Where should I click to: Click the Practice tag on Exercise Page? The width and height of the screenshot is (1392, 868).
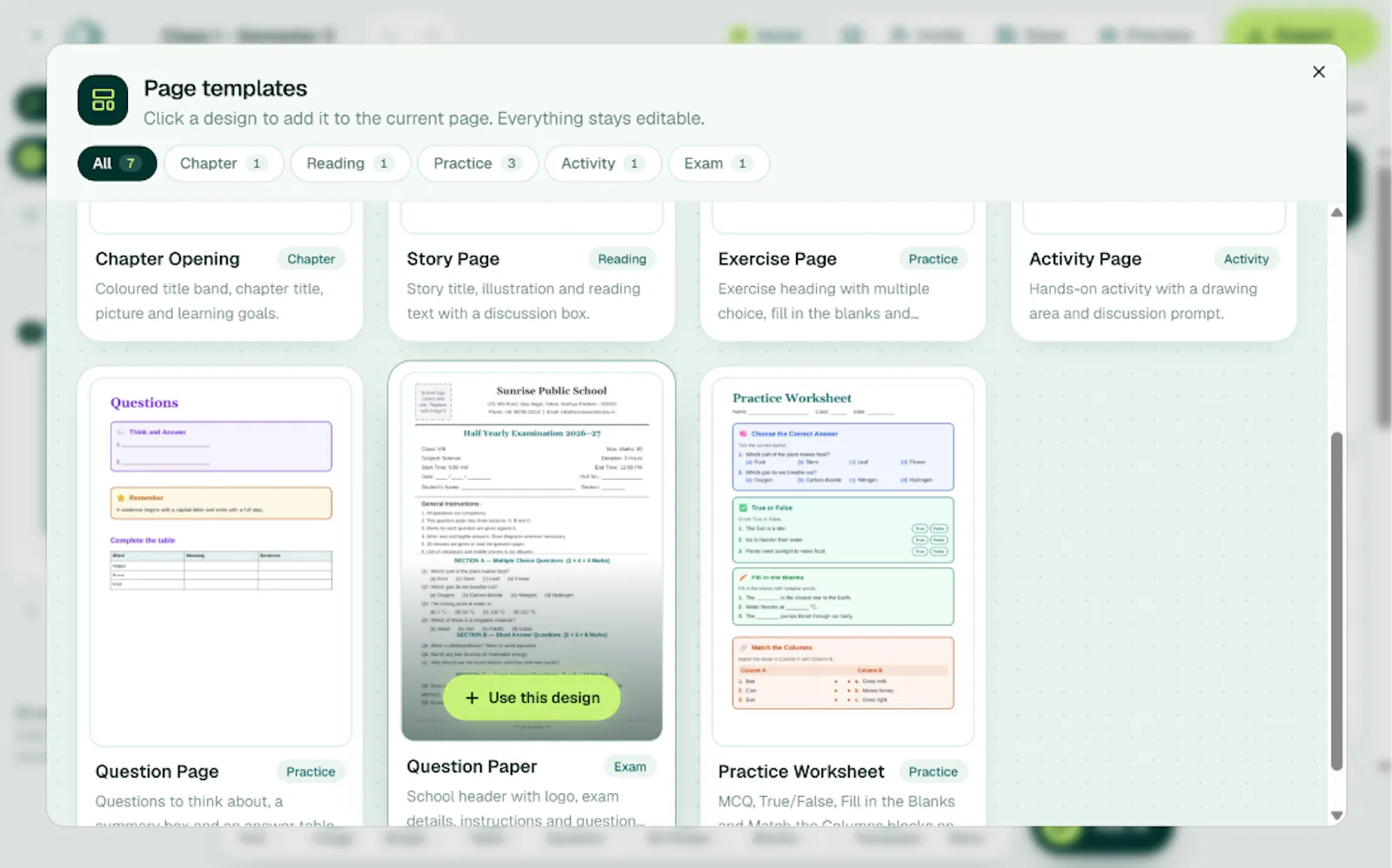[x=933, y=259]
